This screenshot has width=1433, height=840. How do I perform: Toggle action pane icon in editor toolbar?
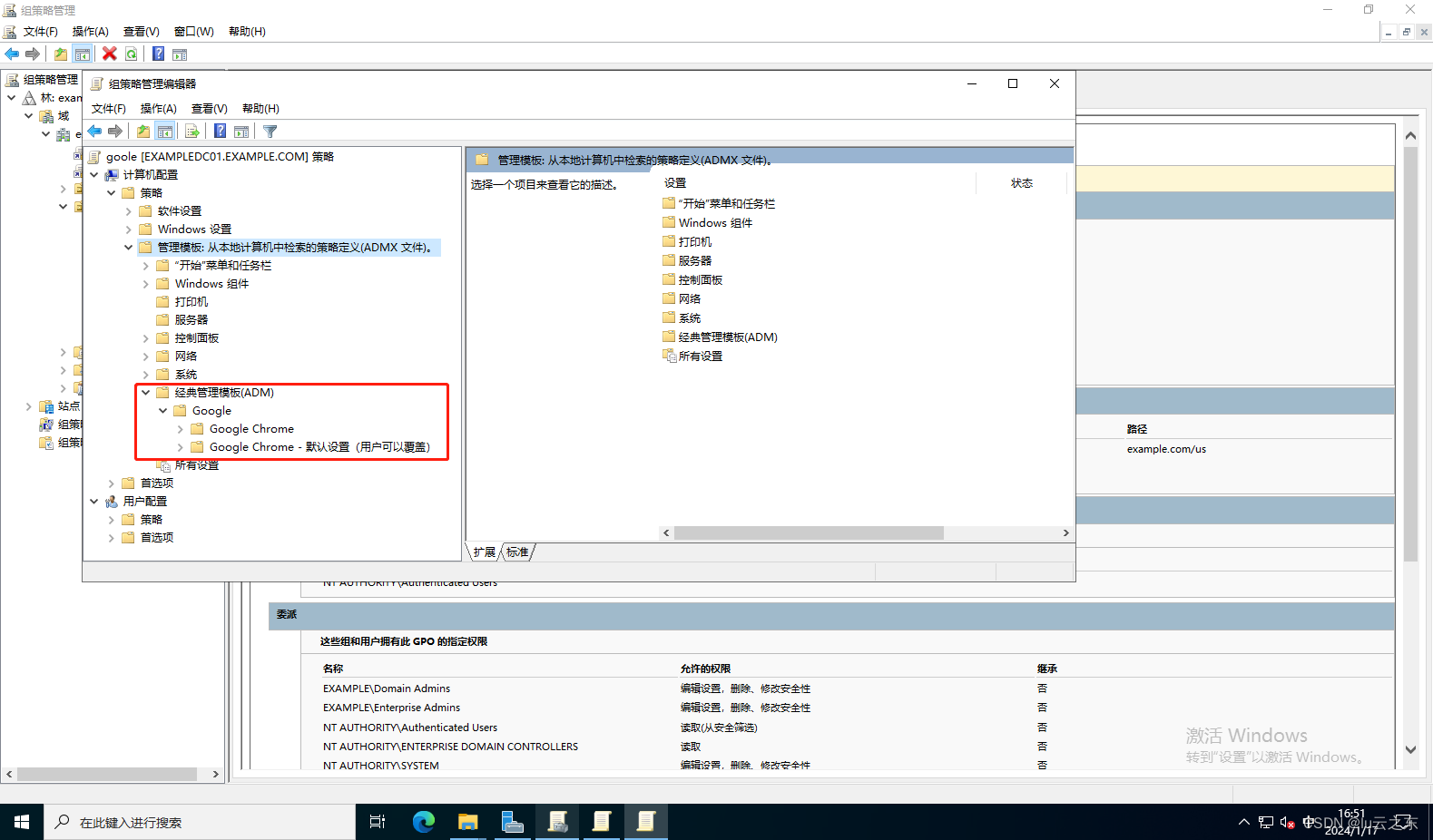point(241,132)
